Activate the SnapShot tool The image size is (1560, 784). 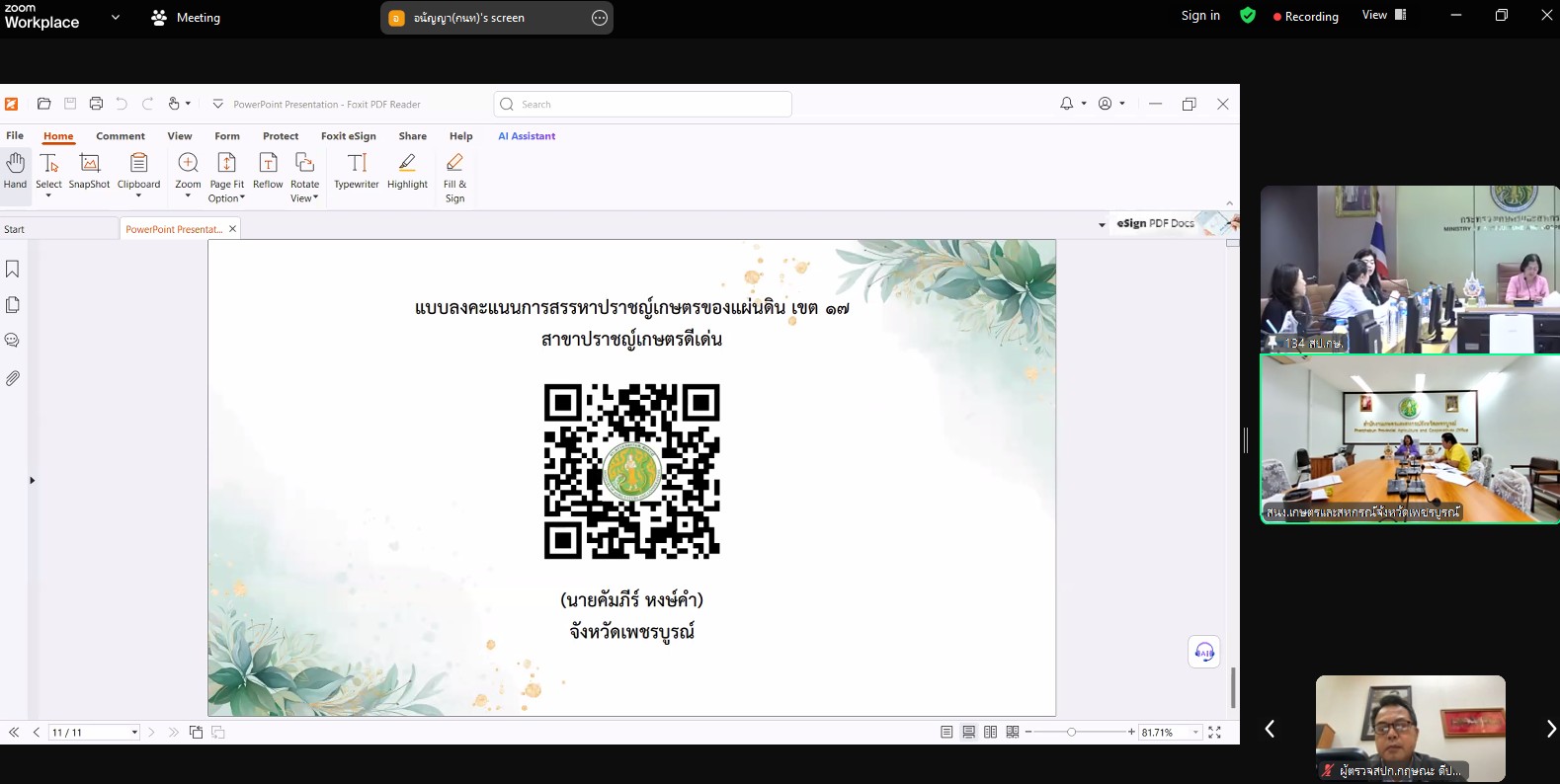[89, 170]
